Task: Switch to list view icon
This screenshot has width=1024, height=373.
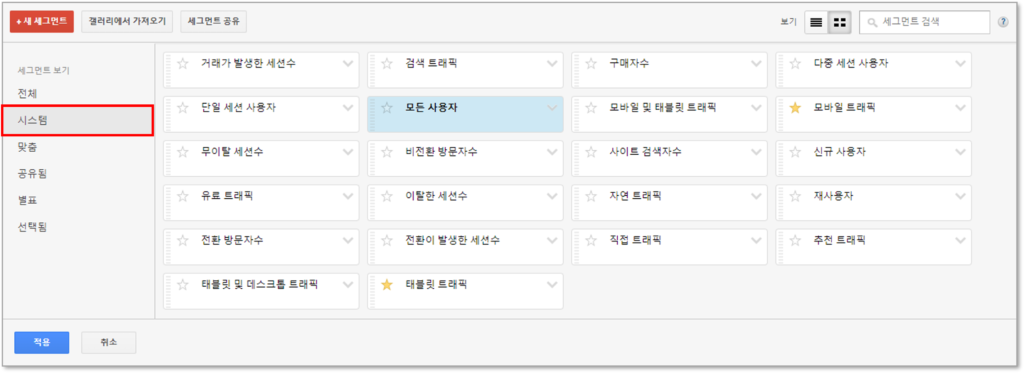Action: pos(816,22)
